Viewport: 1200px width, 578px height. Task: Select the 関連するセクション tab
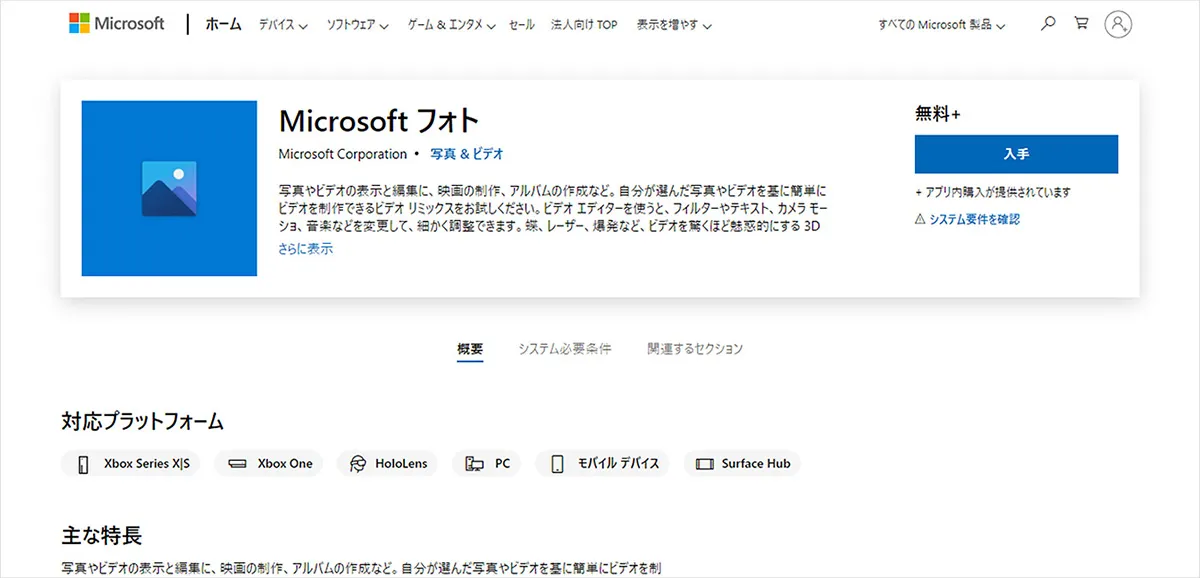[694, 348]
